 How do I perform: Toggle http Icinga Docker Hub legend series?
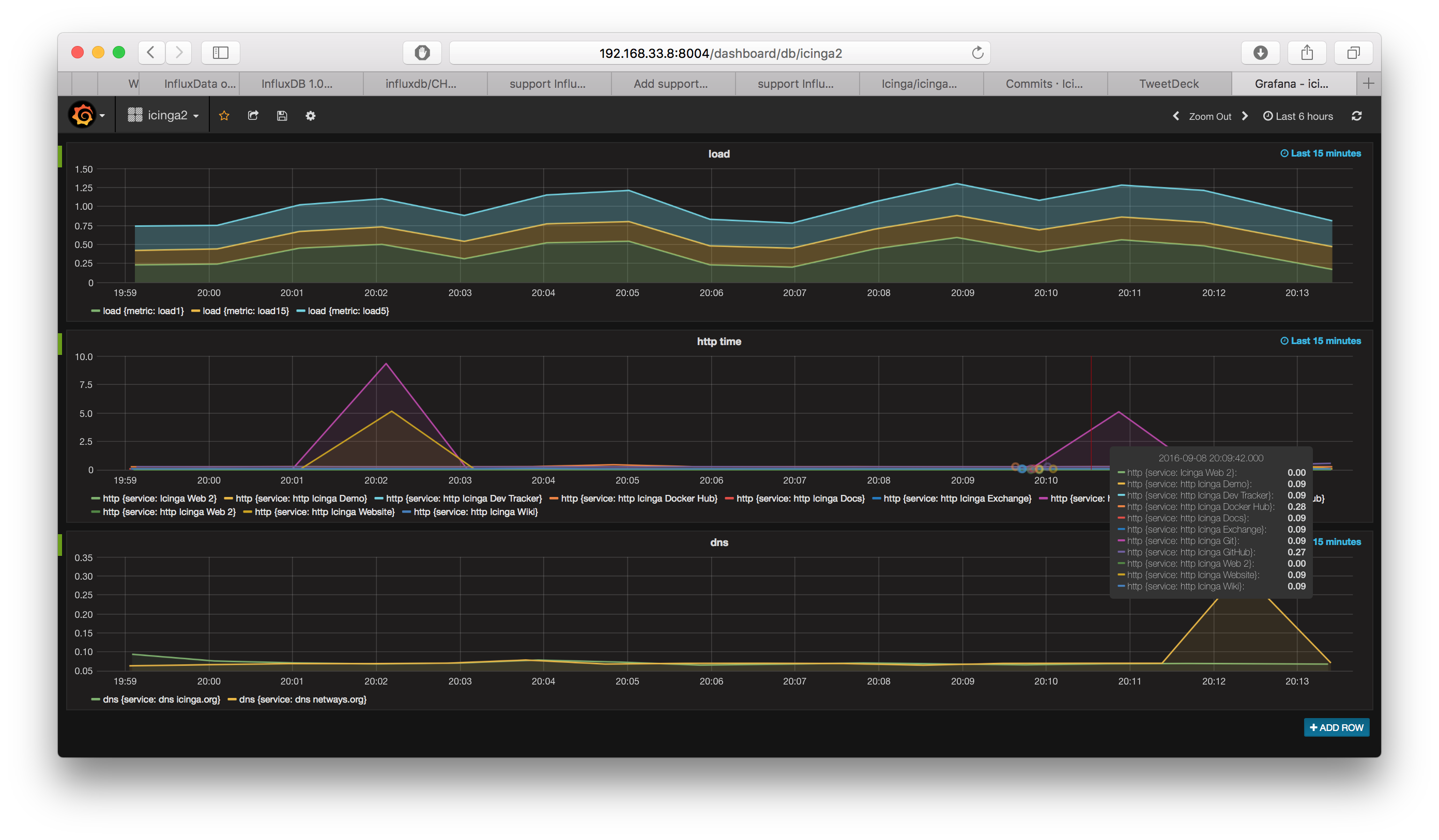[639, 498]
